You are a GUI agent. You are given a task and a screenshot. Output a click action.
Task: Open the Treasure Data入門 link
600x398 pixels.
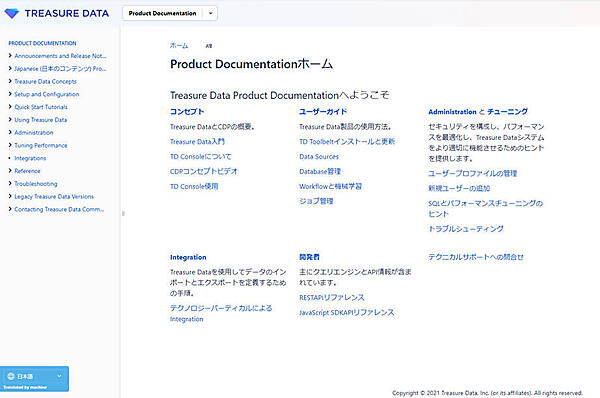[197, 142]
